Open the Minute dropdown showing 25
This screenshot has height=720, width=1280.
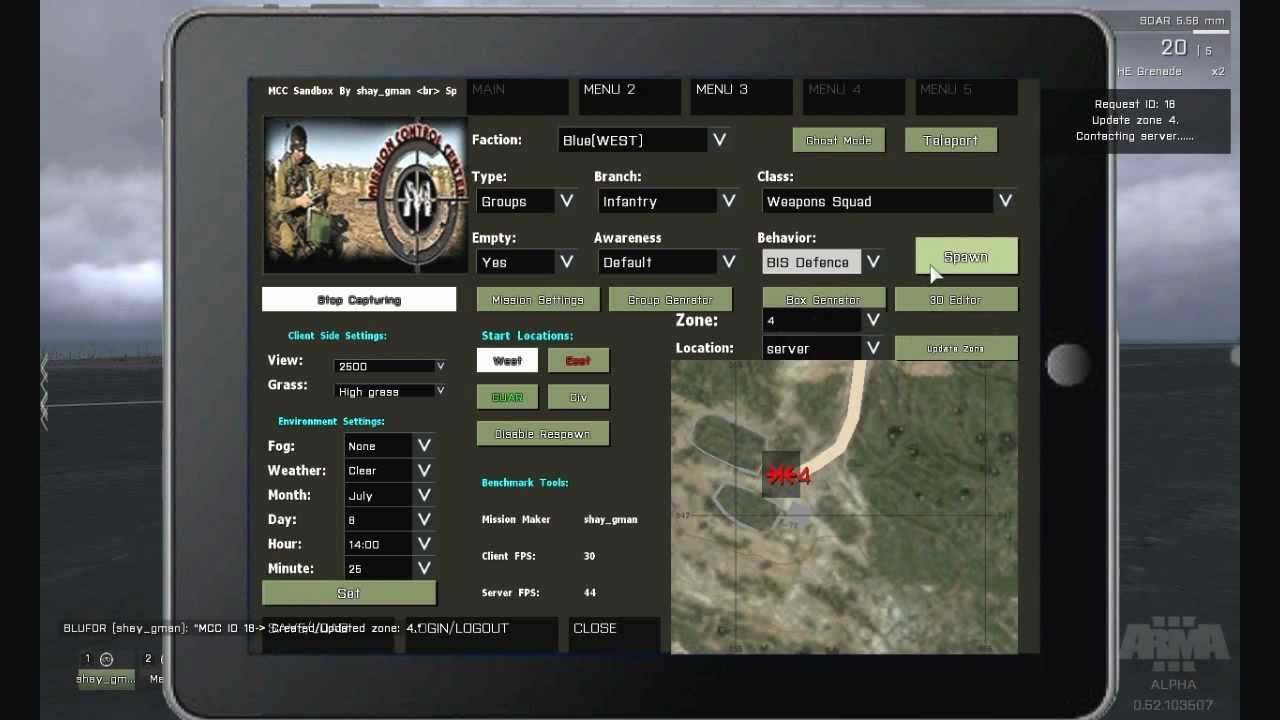tap(390, 568)
